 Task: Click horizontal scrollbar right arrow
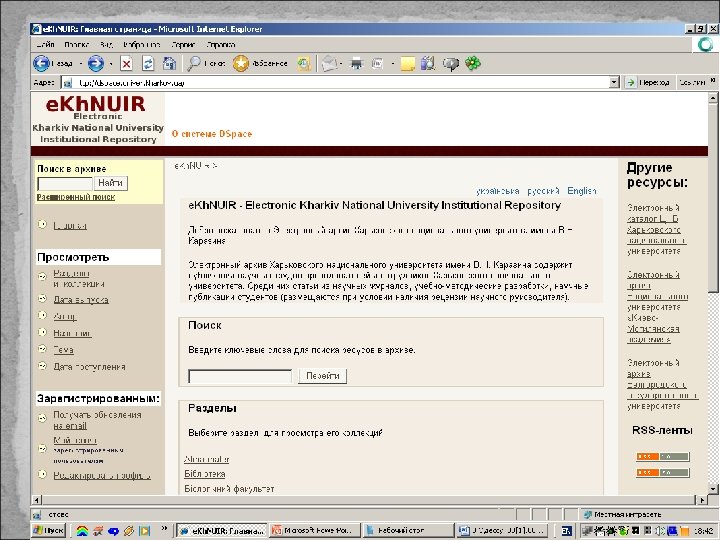pos(702,500)
